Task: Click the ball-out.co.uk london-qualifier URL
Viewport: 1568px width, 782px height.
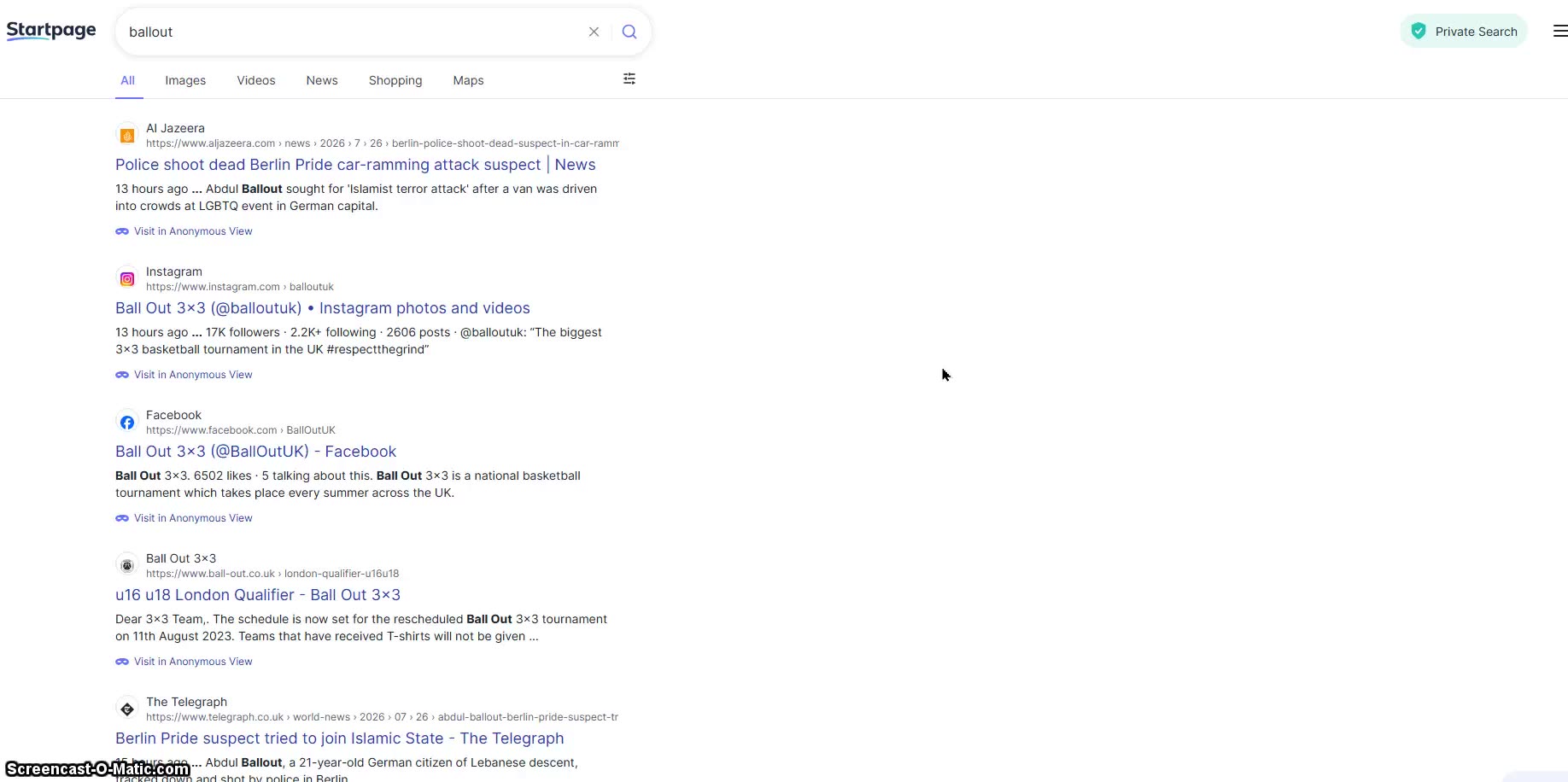Action: [272, 574]
